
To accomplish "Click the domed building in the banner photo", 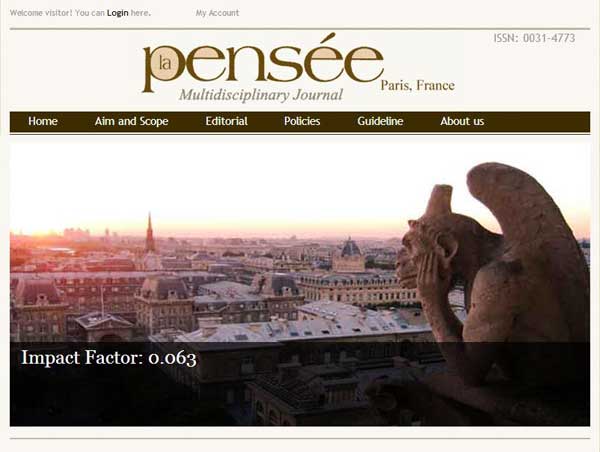I will pyautogui.click(x=349, y=254).
